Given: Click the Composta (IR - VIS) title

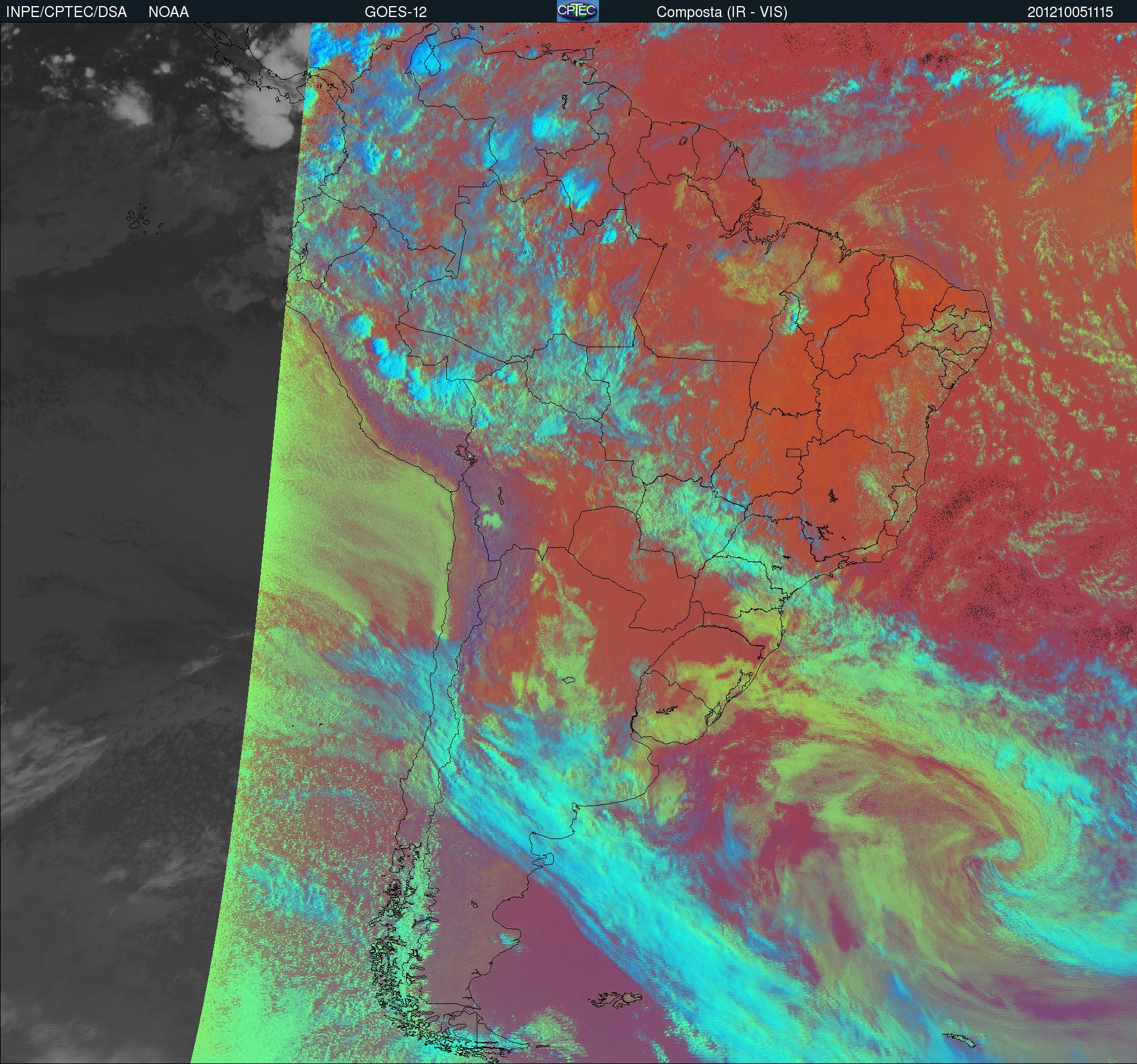Looking at the screenshot, I should 722,12.
